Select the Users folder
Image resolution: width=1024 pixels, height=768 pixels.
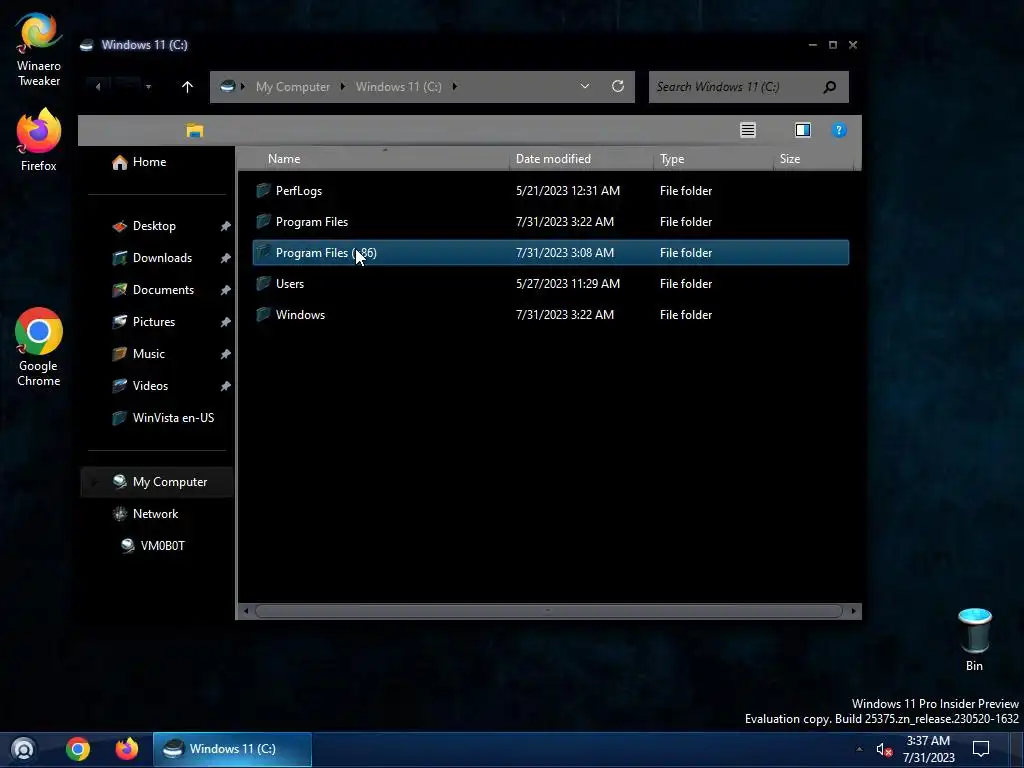[x=551, y=283]
